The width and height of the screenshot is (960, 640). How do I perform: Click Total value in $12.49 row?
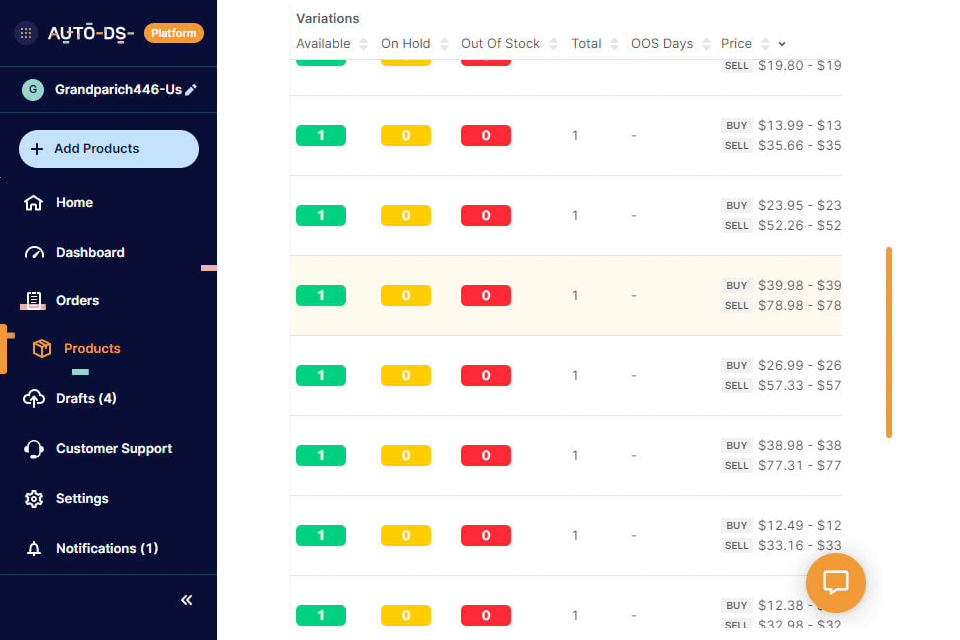(x=575, y=536)
